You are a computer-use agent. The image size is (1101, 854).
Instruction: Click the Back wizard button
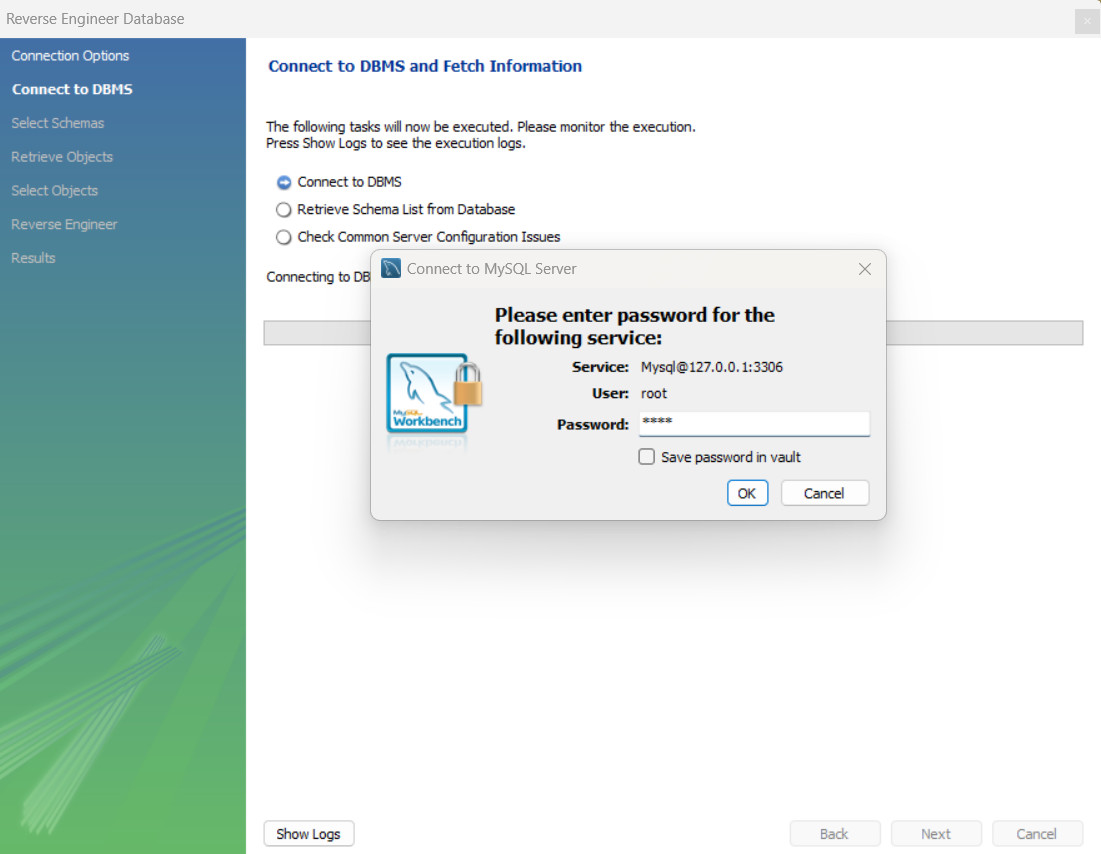834,834
